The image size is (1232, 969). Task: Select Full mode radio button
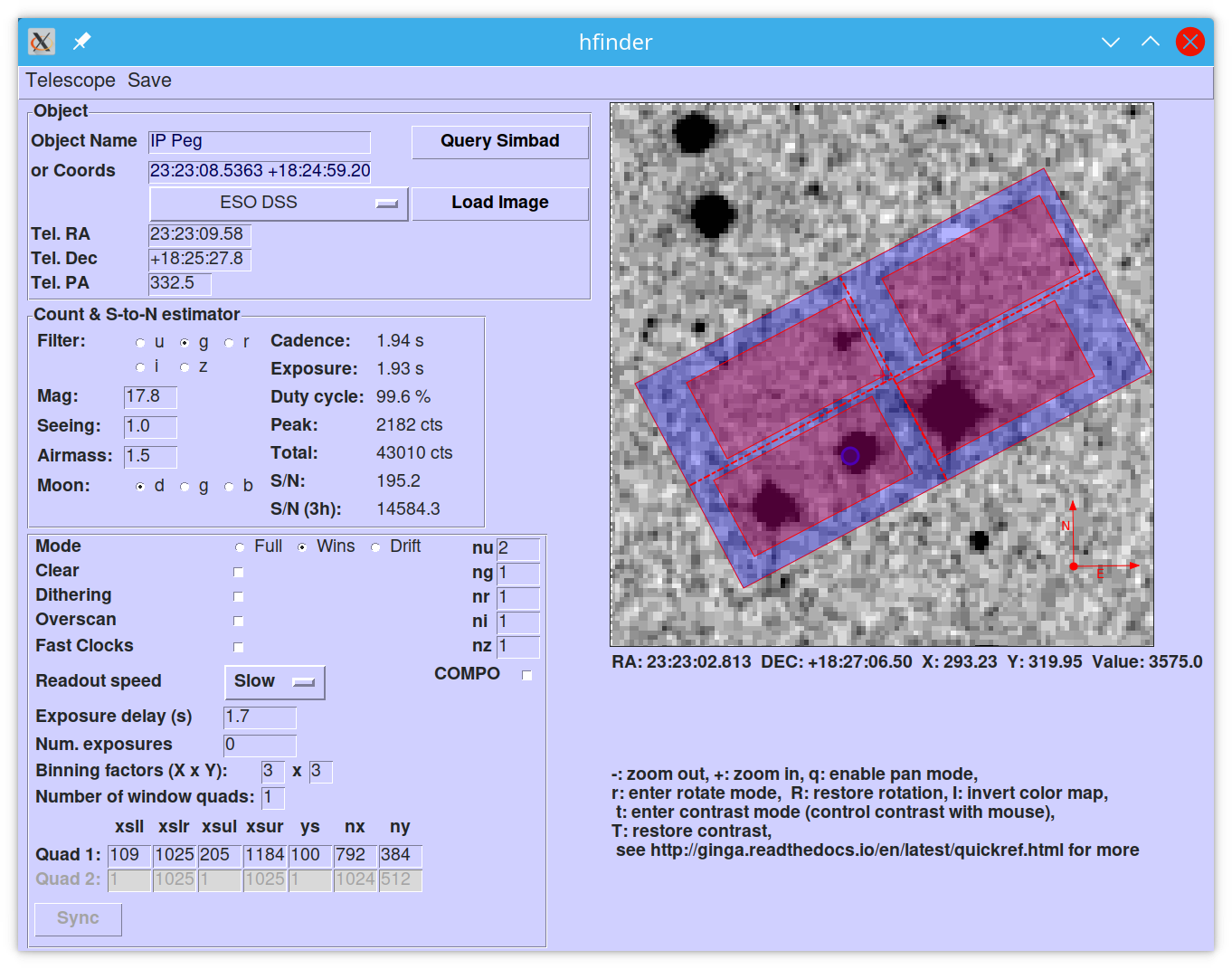(240, 547)
